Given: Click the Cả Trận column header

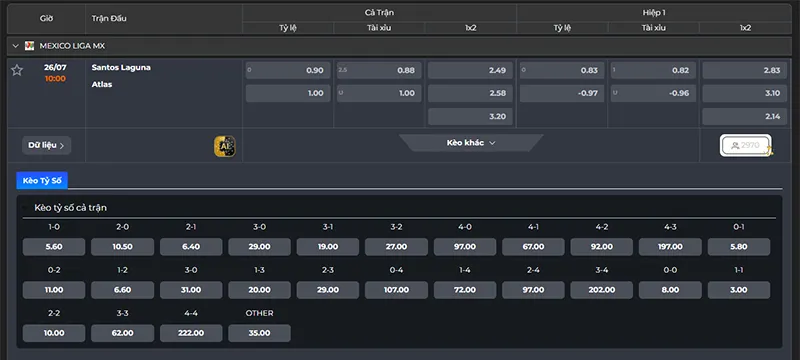Looking at the screenshot, I should 379,13.
